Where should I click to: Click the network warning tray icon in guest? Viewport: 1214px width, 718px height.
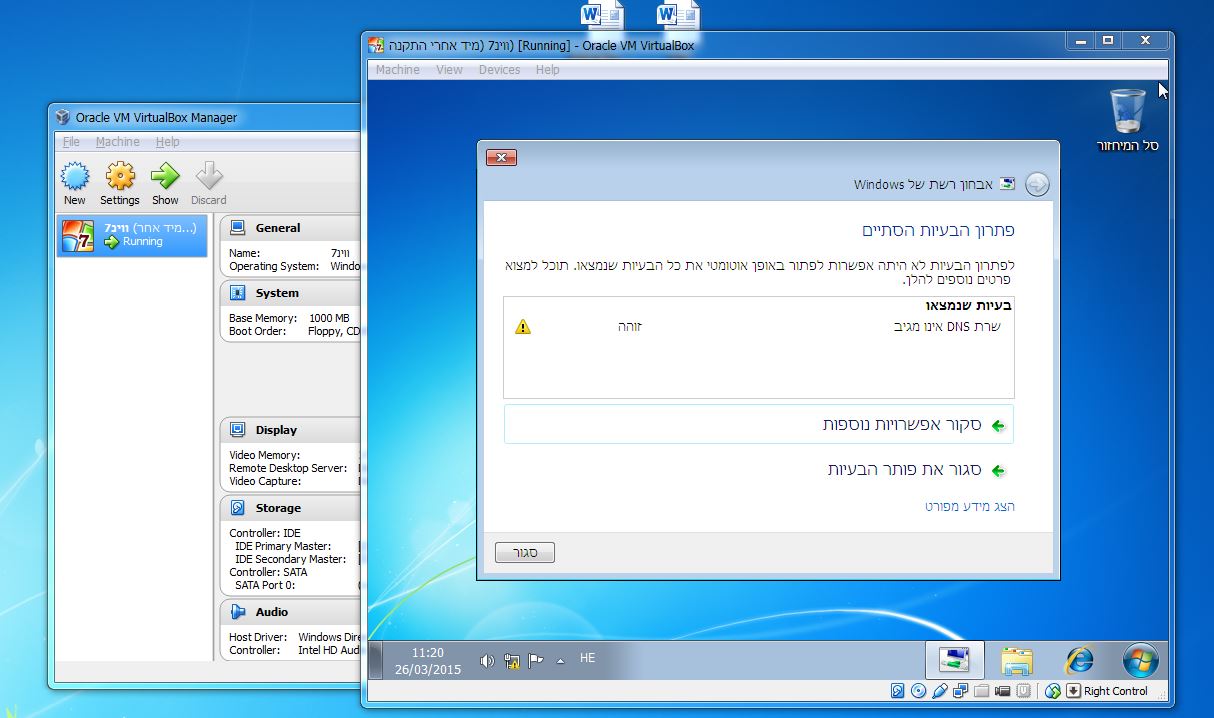click(x=512, y=661)
